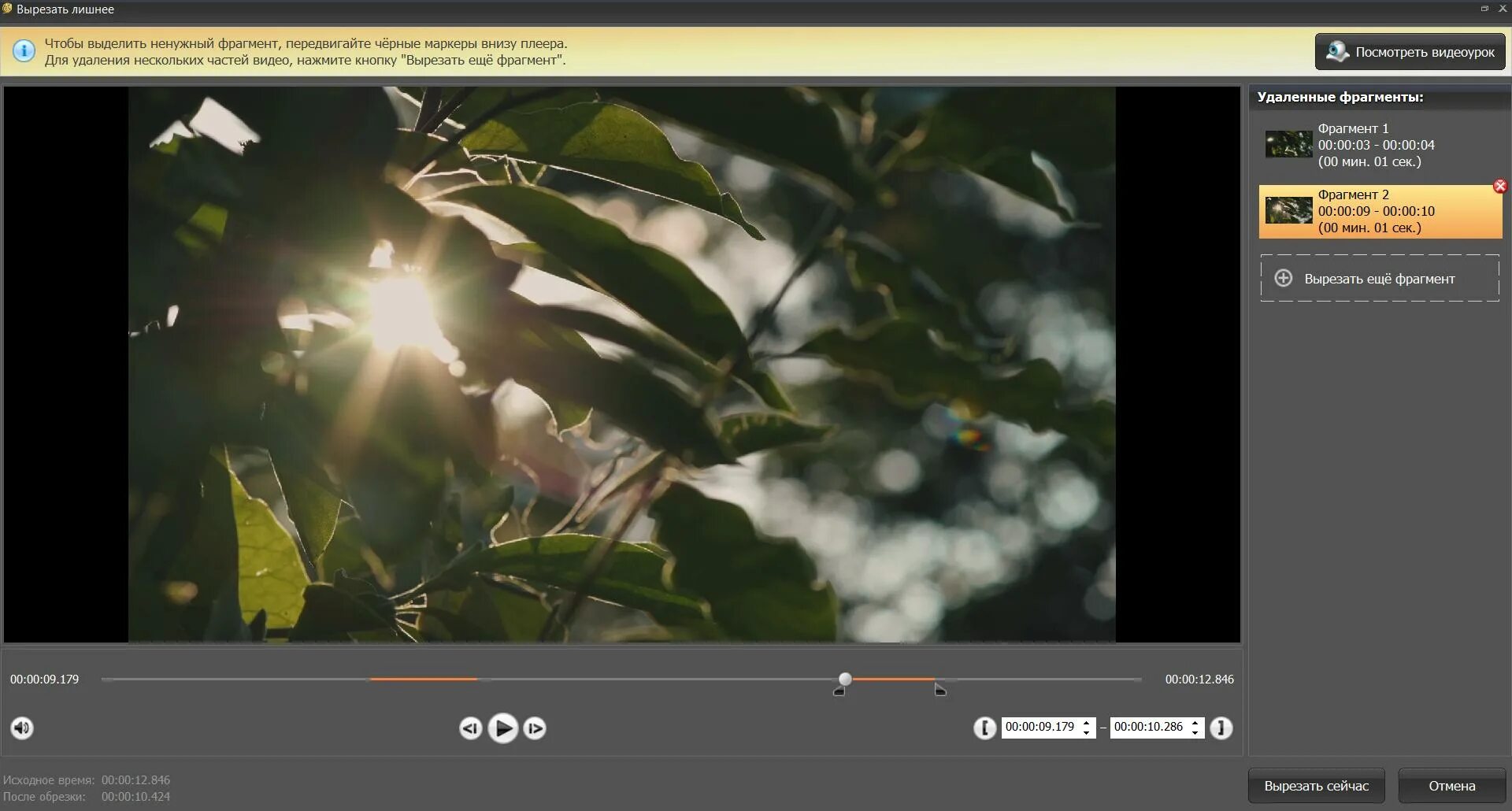Step forward one frame
This screenshot has height=811, width=1512.
(535, 728)
